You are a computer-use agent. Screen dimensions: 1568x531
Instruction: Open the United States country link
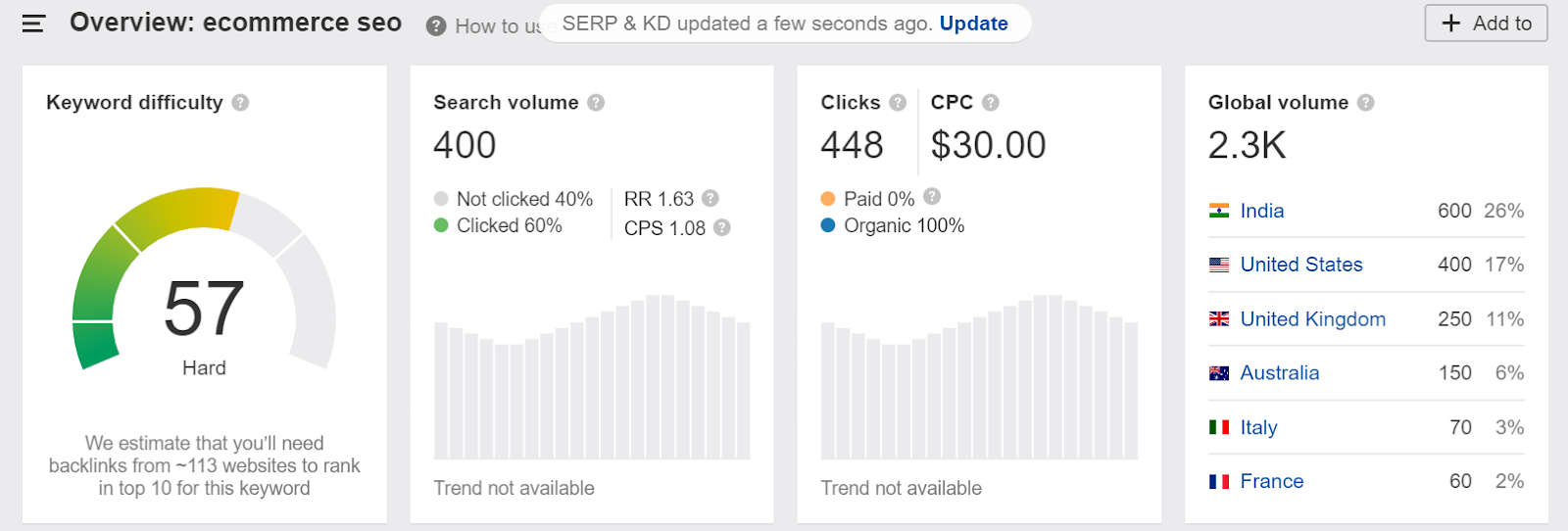tap(1300, 265)
